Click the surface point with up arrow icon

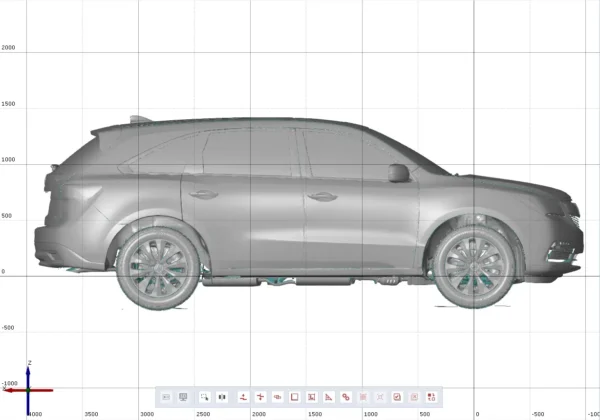tap(243, 397)
